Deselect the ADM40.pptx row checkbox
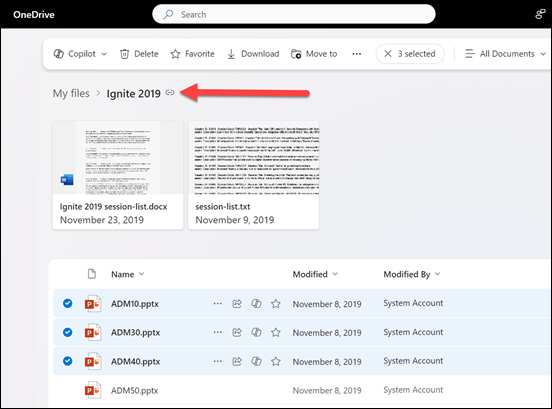 point(68,361)
